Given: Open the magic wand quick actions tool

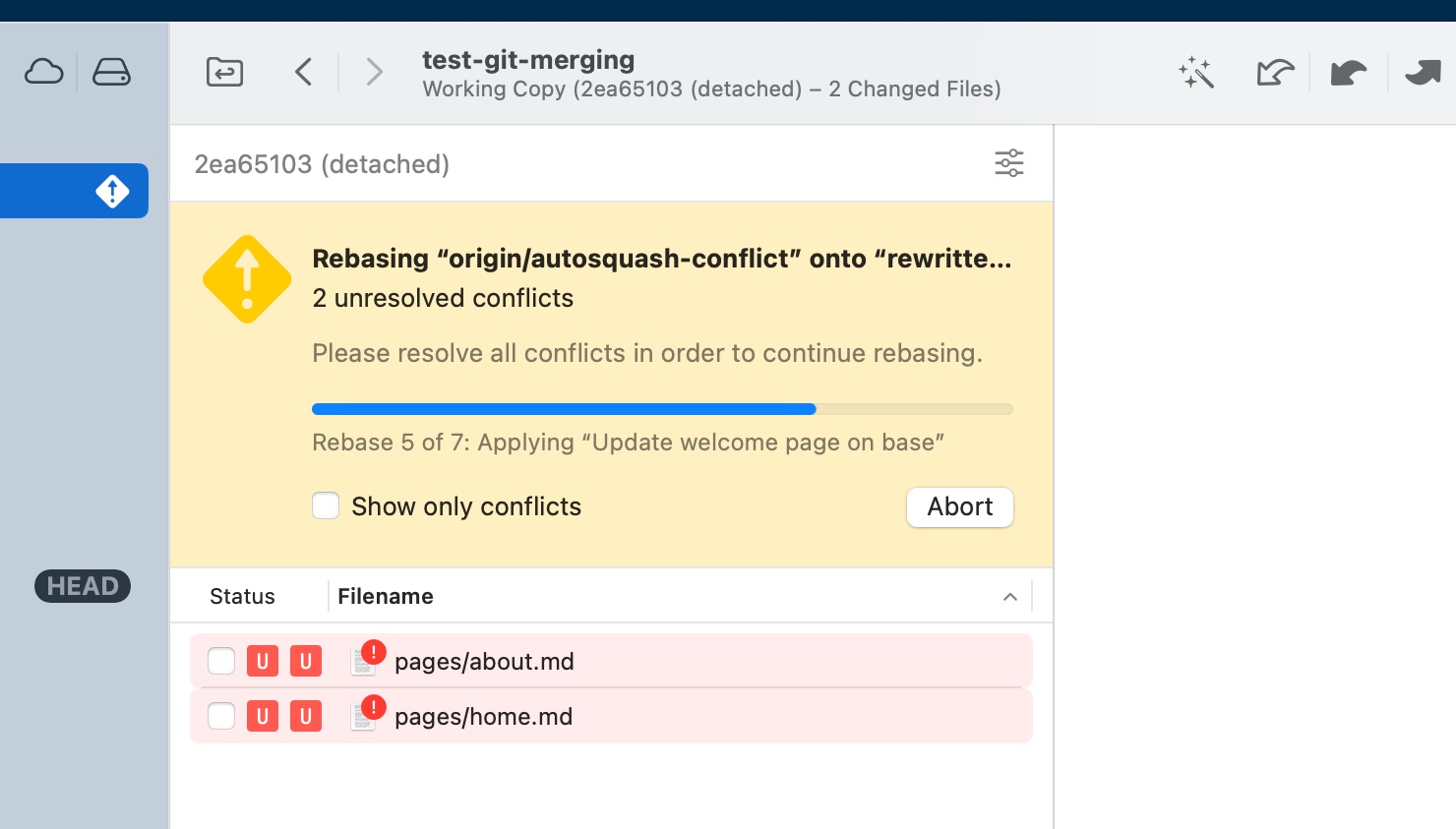Looking at the screenshot, I should click(x=1194, y=72).
